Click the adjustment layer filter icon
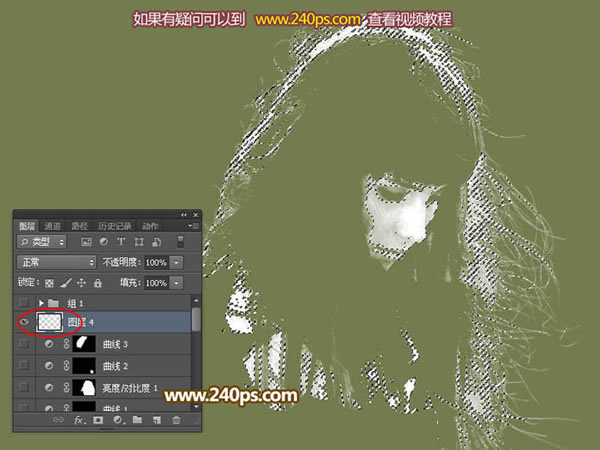This screenshot has height=450, width=600. (x=104, y=242)
